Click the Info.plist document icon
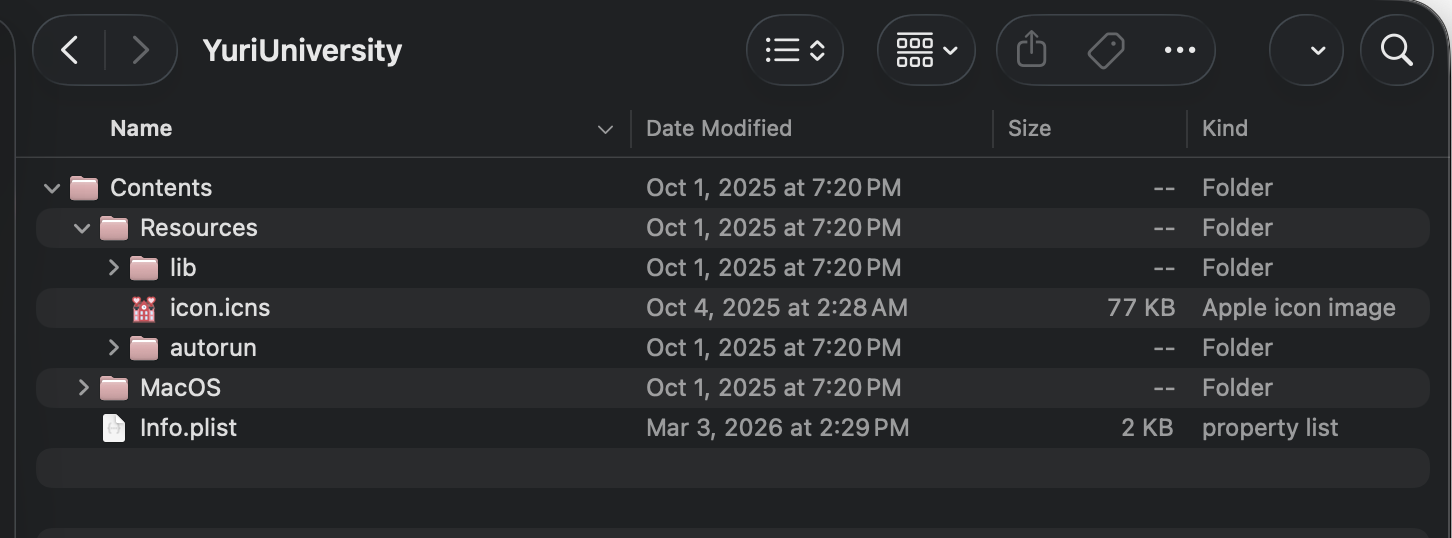1452x538 pixels. coord(114,428)
